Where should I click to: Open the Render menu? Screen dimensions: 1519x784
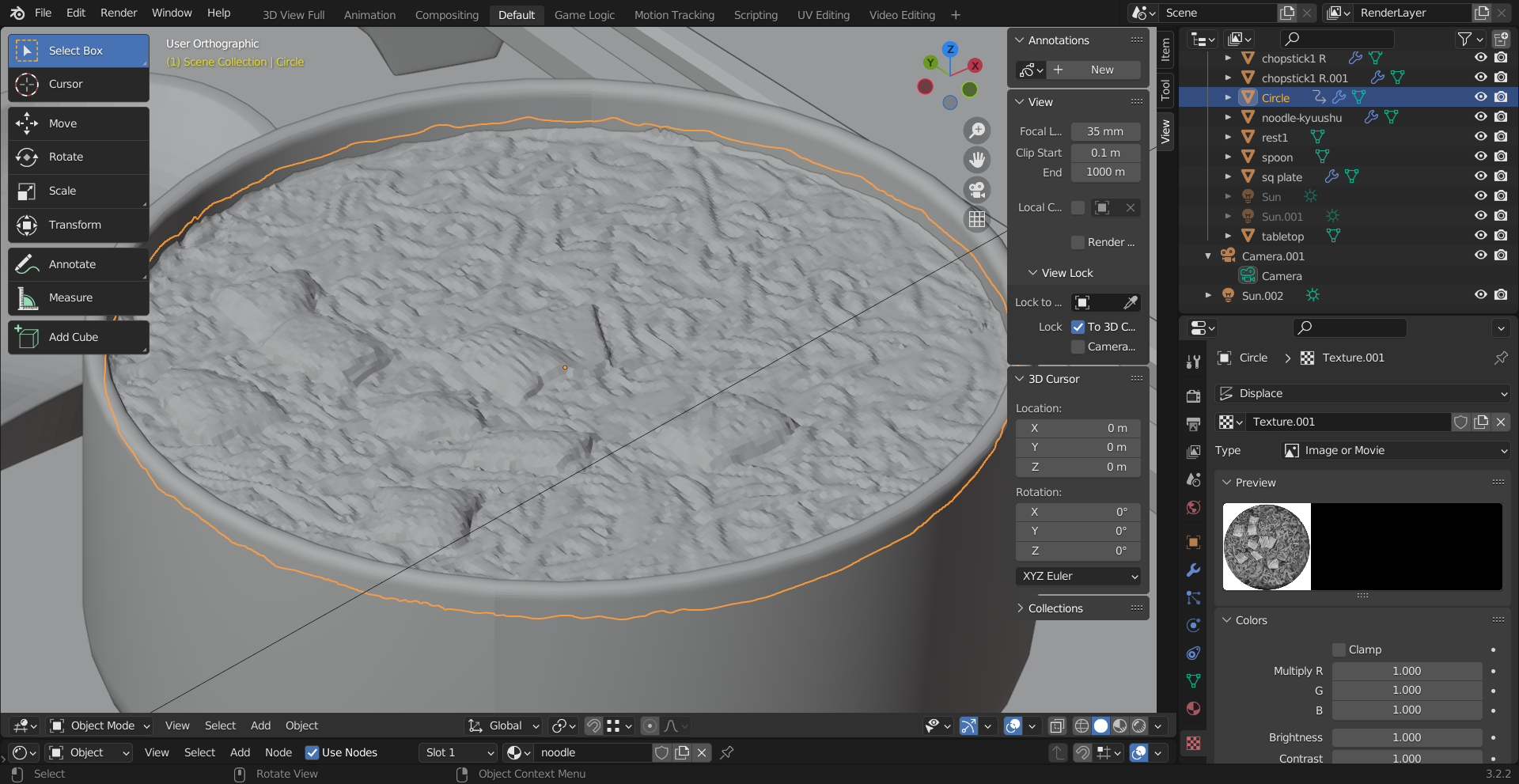point(119,13)
